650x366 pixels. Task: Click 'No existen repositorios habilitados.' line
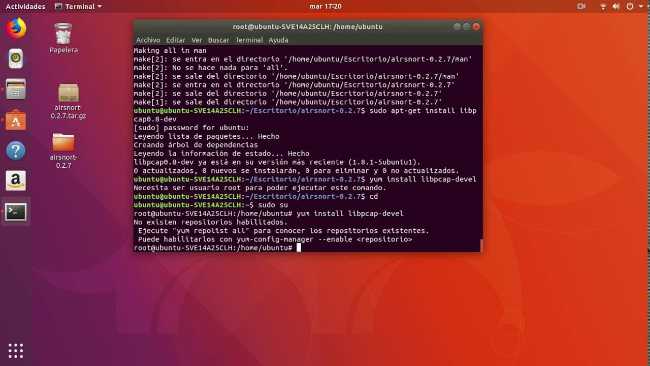click(211, 222)
